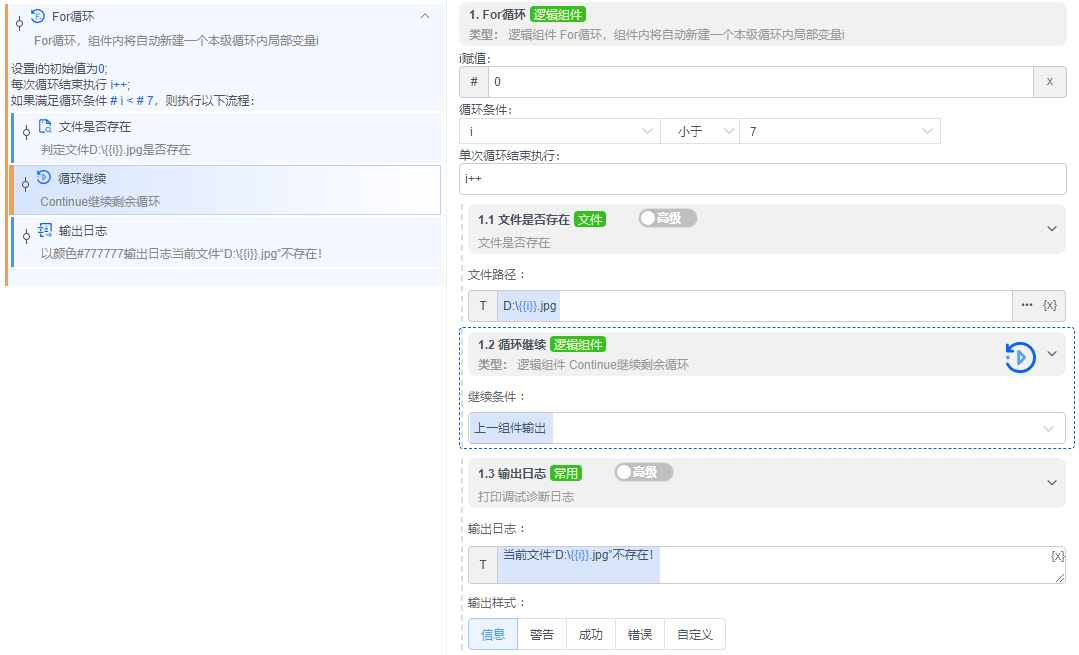Toggle 高级 switch on 1.3 输出日志
1079x655 pixels.
click(x=643, y=472)
